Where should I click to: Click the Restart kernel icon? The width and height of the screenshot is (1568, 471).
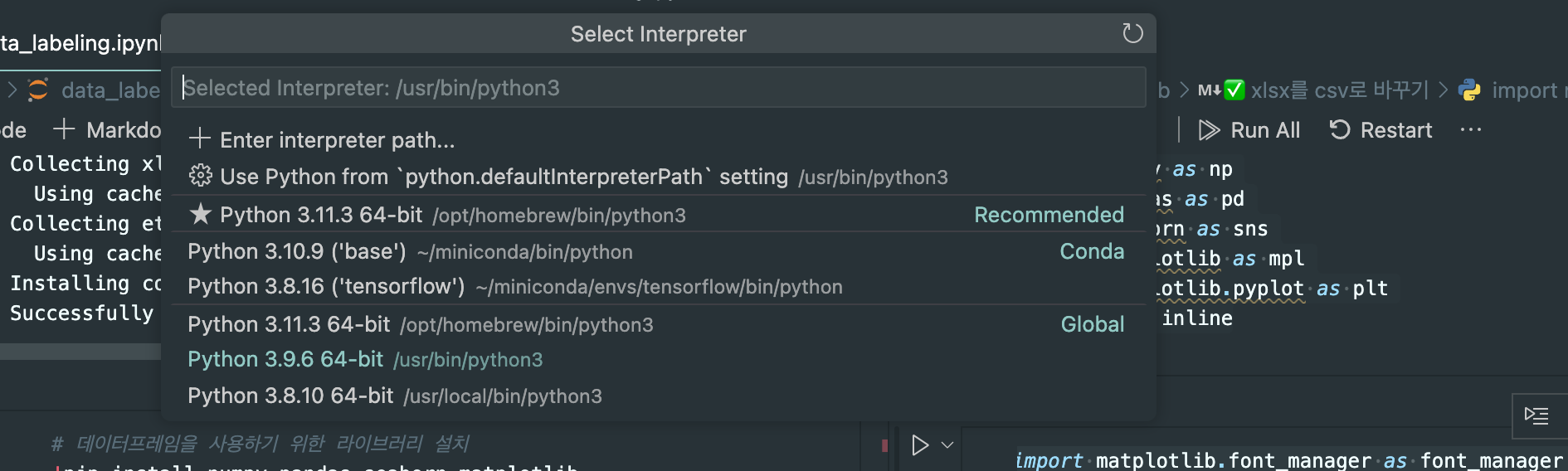point(1339,129)
